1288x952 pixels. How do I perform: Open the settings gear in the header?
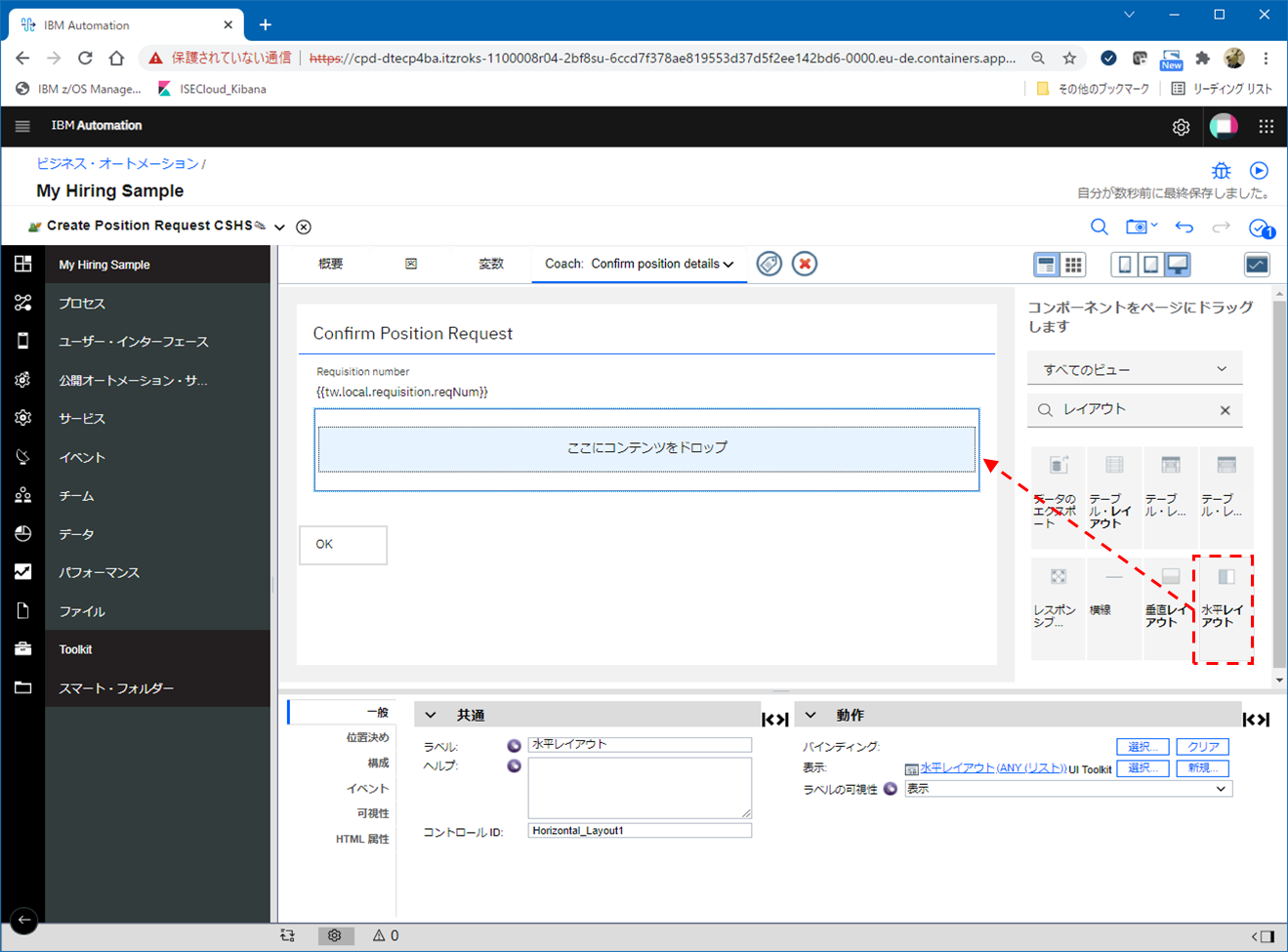[x=1181, y=127]
